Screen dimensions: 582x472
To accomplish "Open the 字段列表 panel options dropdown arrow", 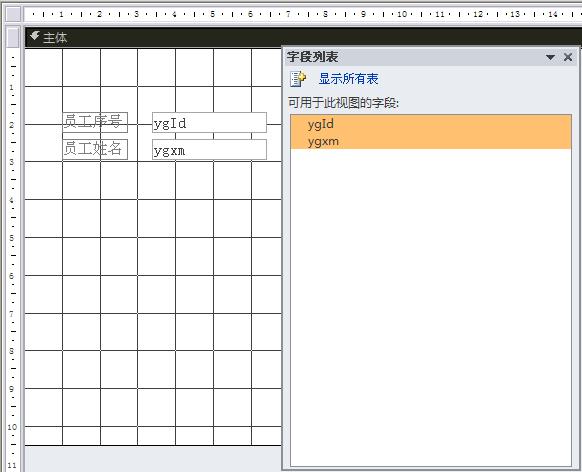I will coord(550,57).
